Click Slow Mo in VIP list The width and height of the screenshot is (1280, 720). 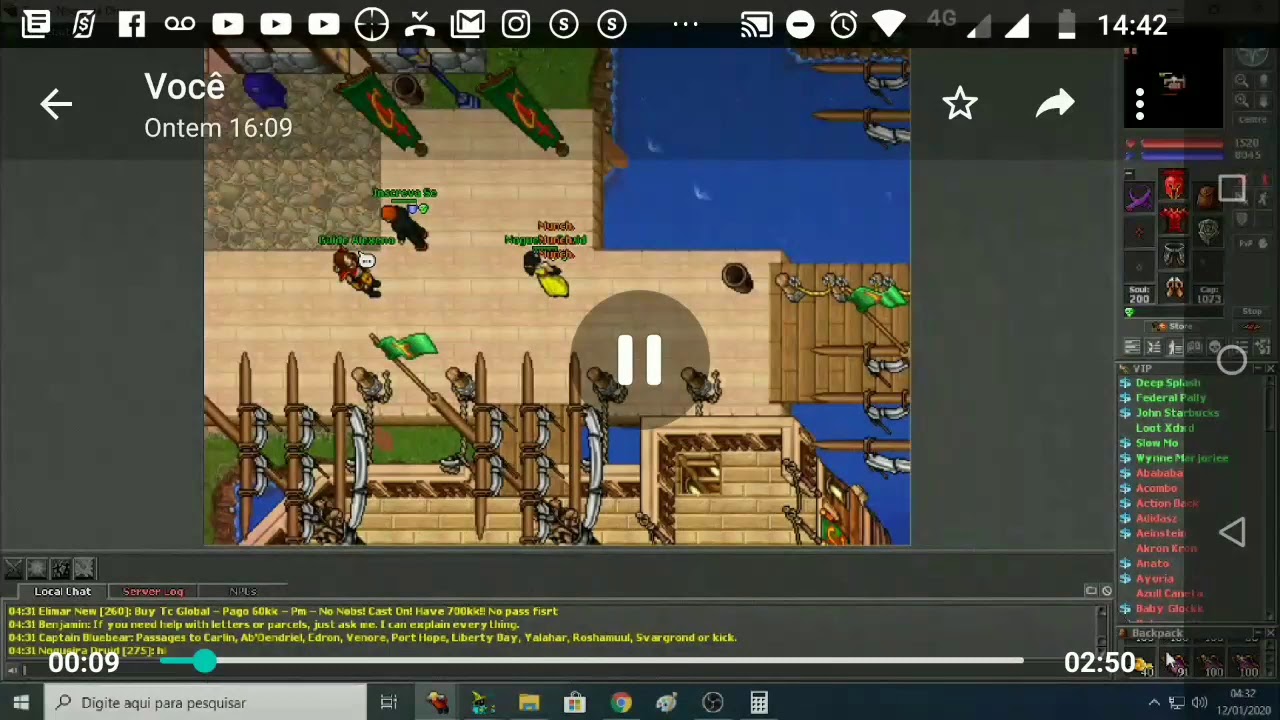[x=1156, y=443]
